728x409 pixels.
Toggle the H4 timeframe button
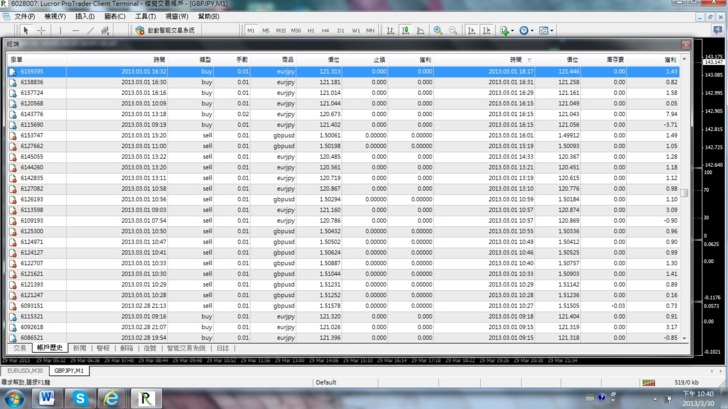[x=326, y=31]
